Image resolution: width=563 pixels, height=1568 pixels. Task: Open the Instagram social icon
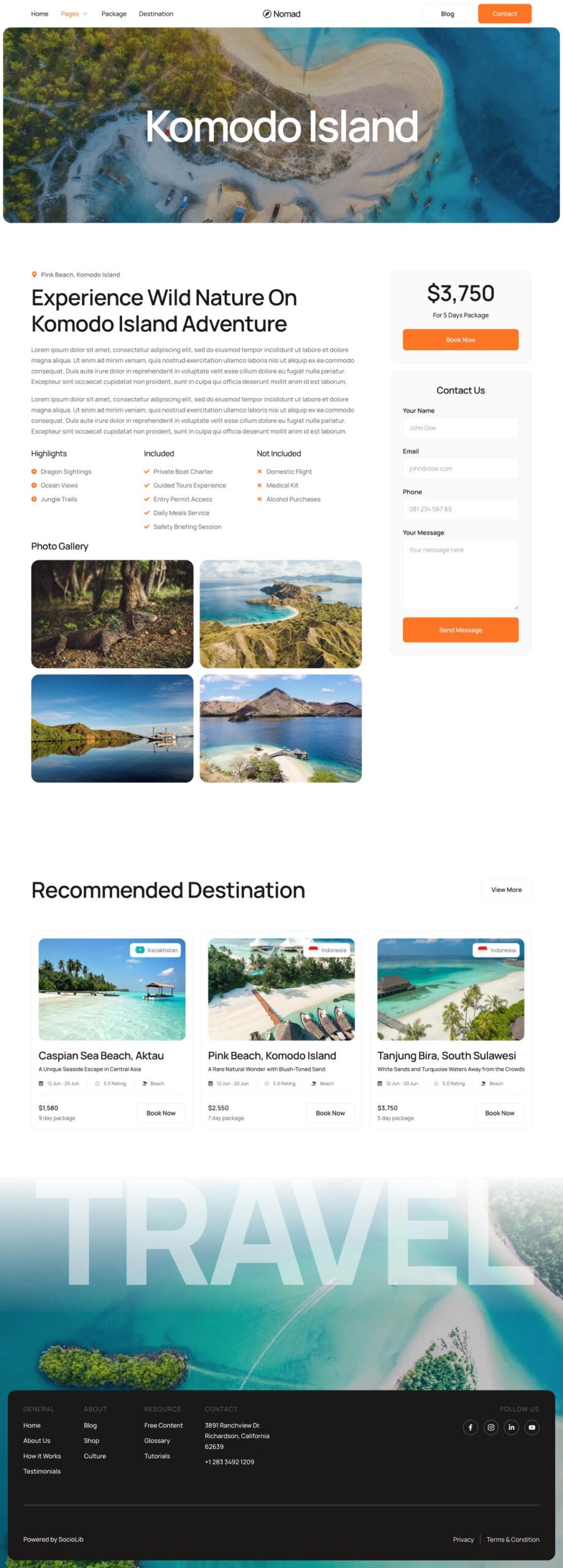pos(491,1427)
